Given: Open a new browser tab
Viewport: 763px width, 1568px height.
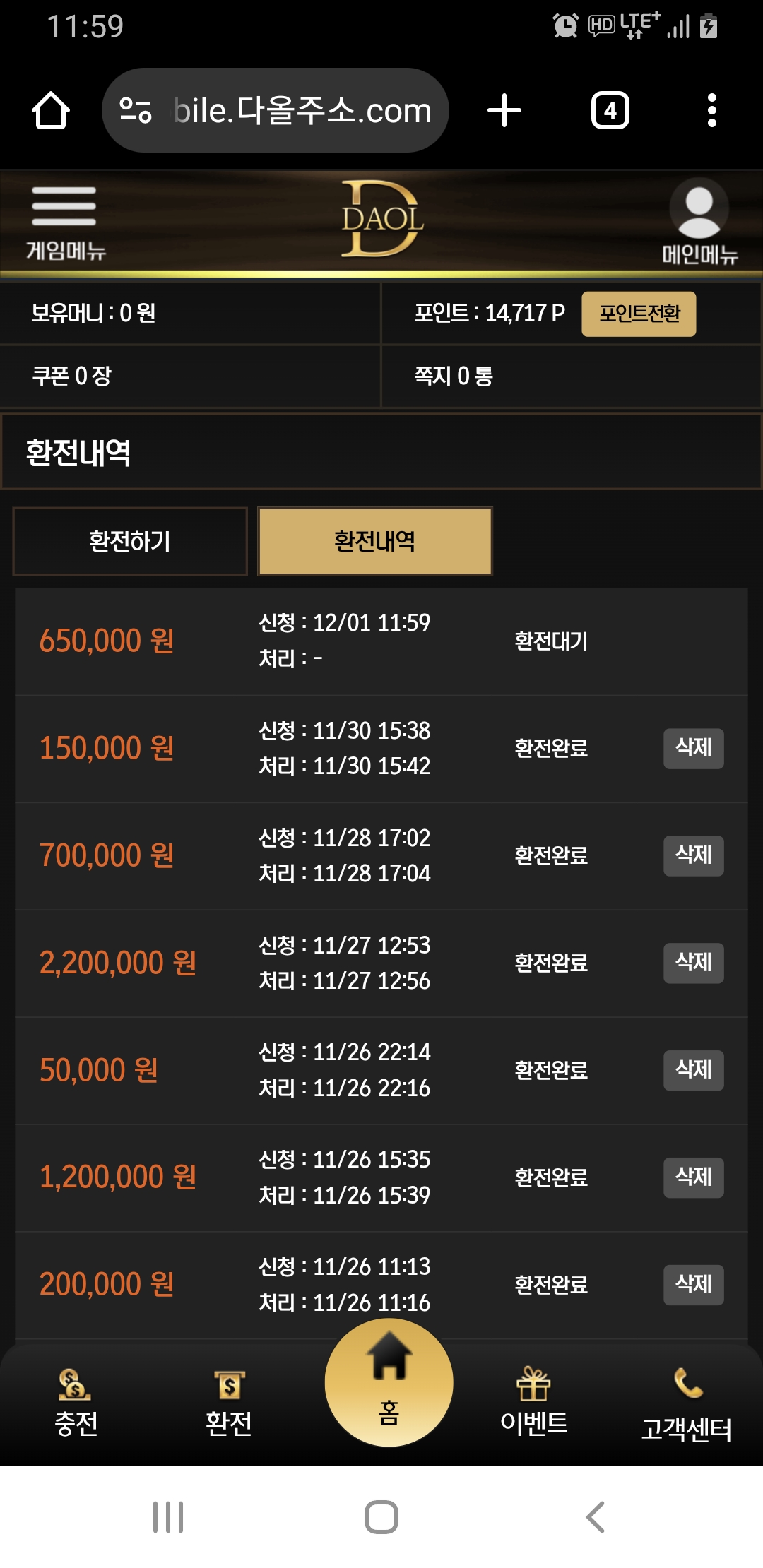Looking at the screenshot, I should click(504, 111).
